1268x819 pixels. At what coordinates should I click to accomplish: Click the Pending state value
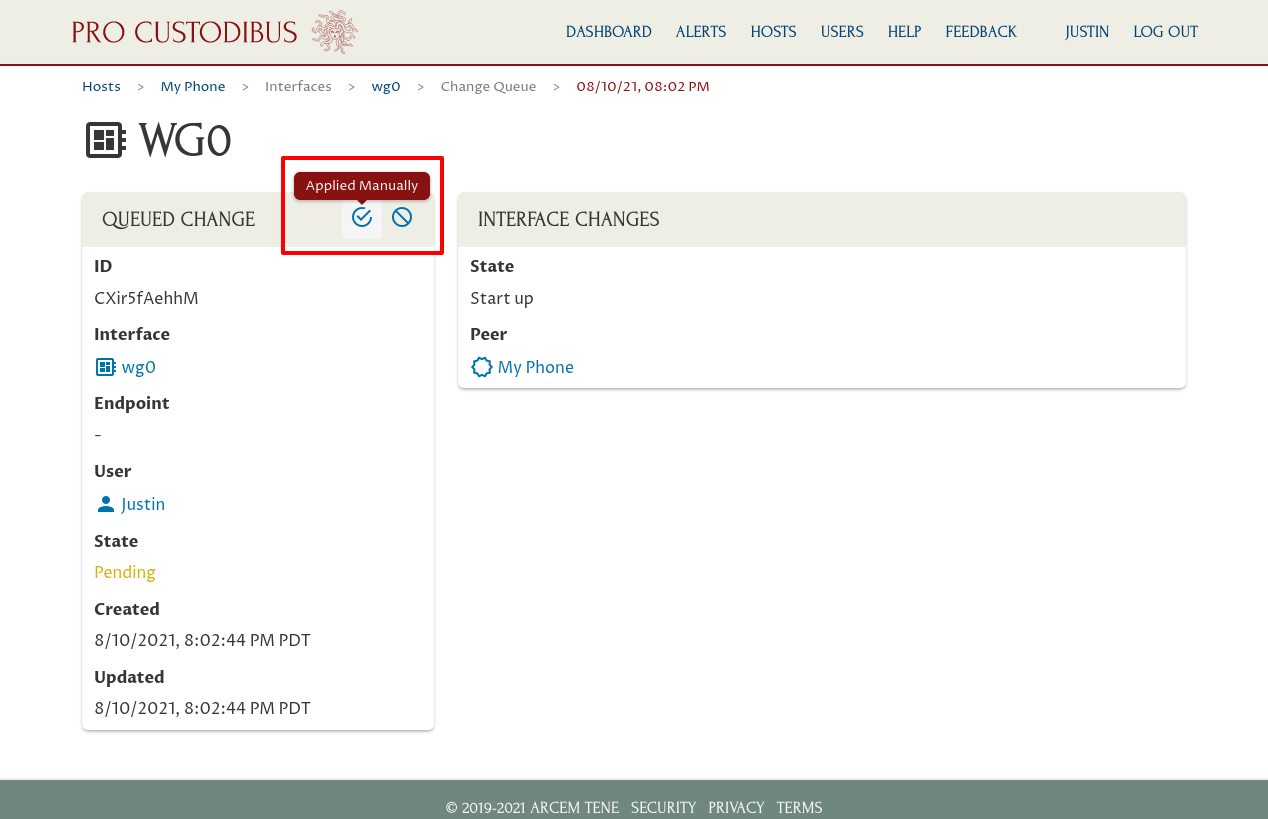click(x=125, y=572)
